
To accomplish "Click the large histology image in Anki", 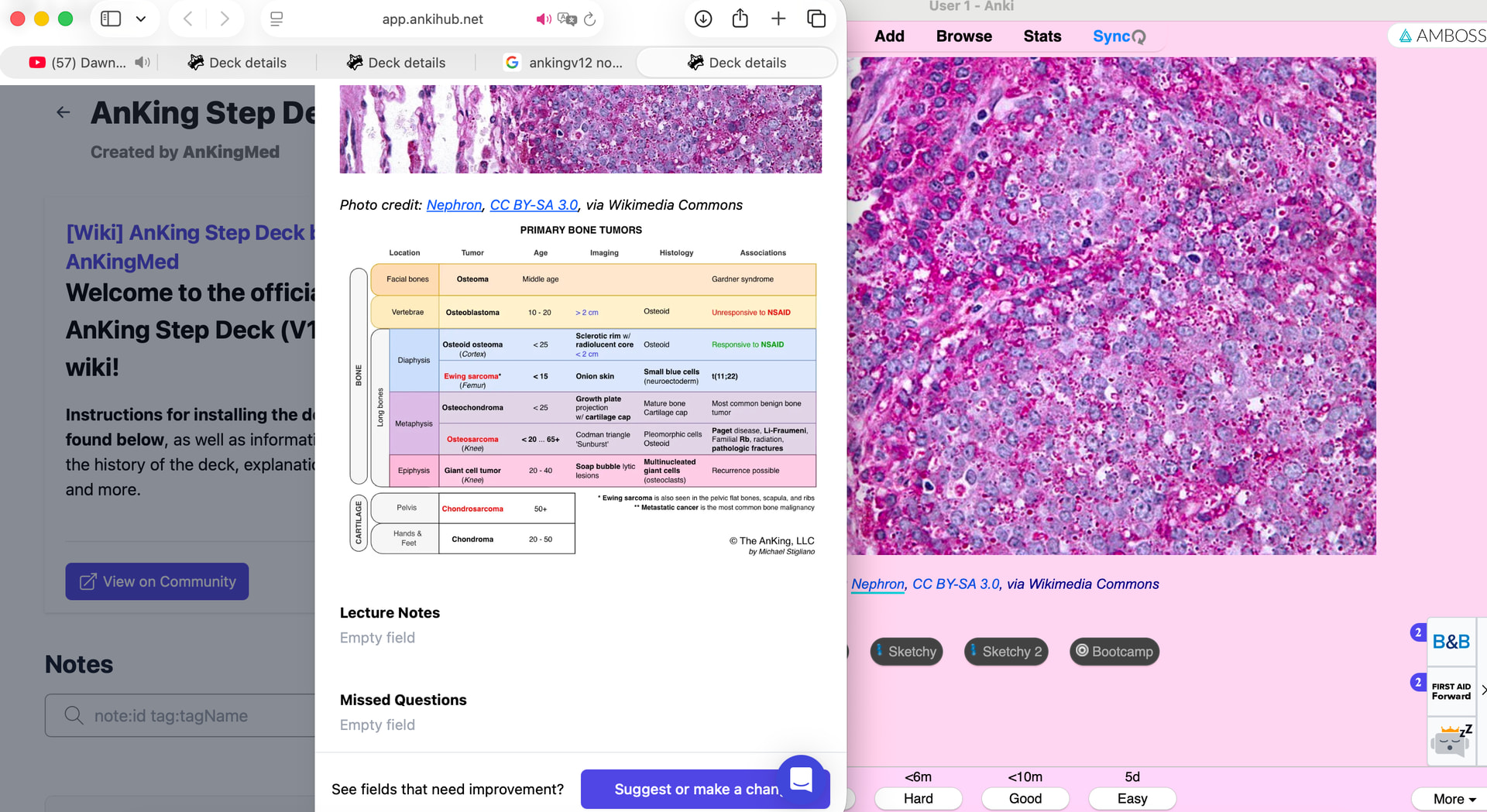I will [x=1111, y=306].
